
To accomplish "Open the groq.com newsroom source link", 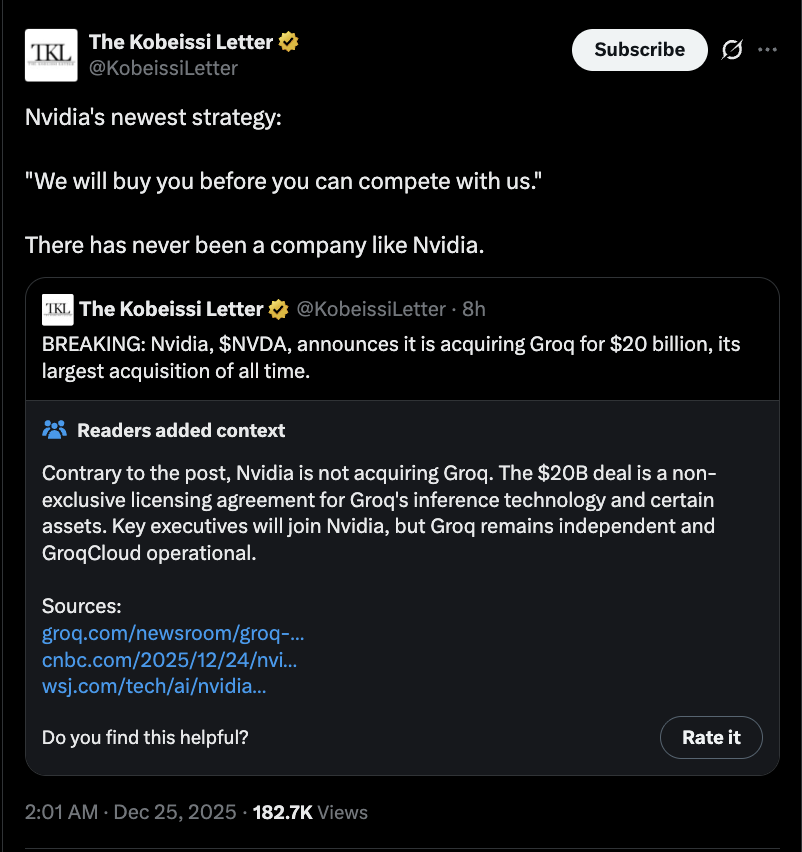I will (173, 633).
